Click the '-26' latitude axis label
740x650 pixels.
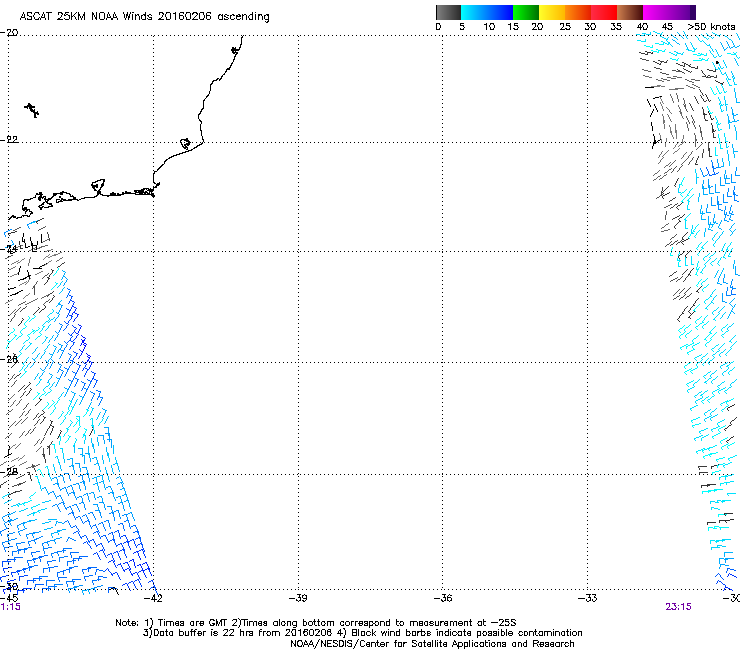(x=9, y=360)
